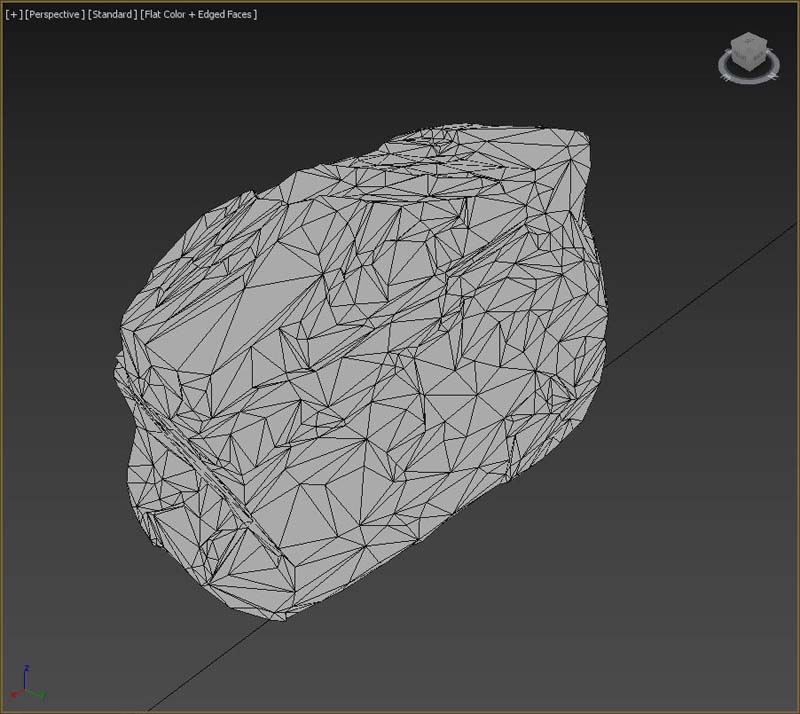This screenshot has width=800, height=714.
Task: Click the ViewCube cube
Action: click(748, 50)
